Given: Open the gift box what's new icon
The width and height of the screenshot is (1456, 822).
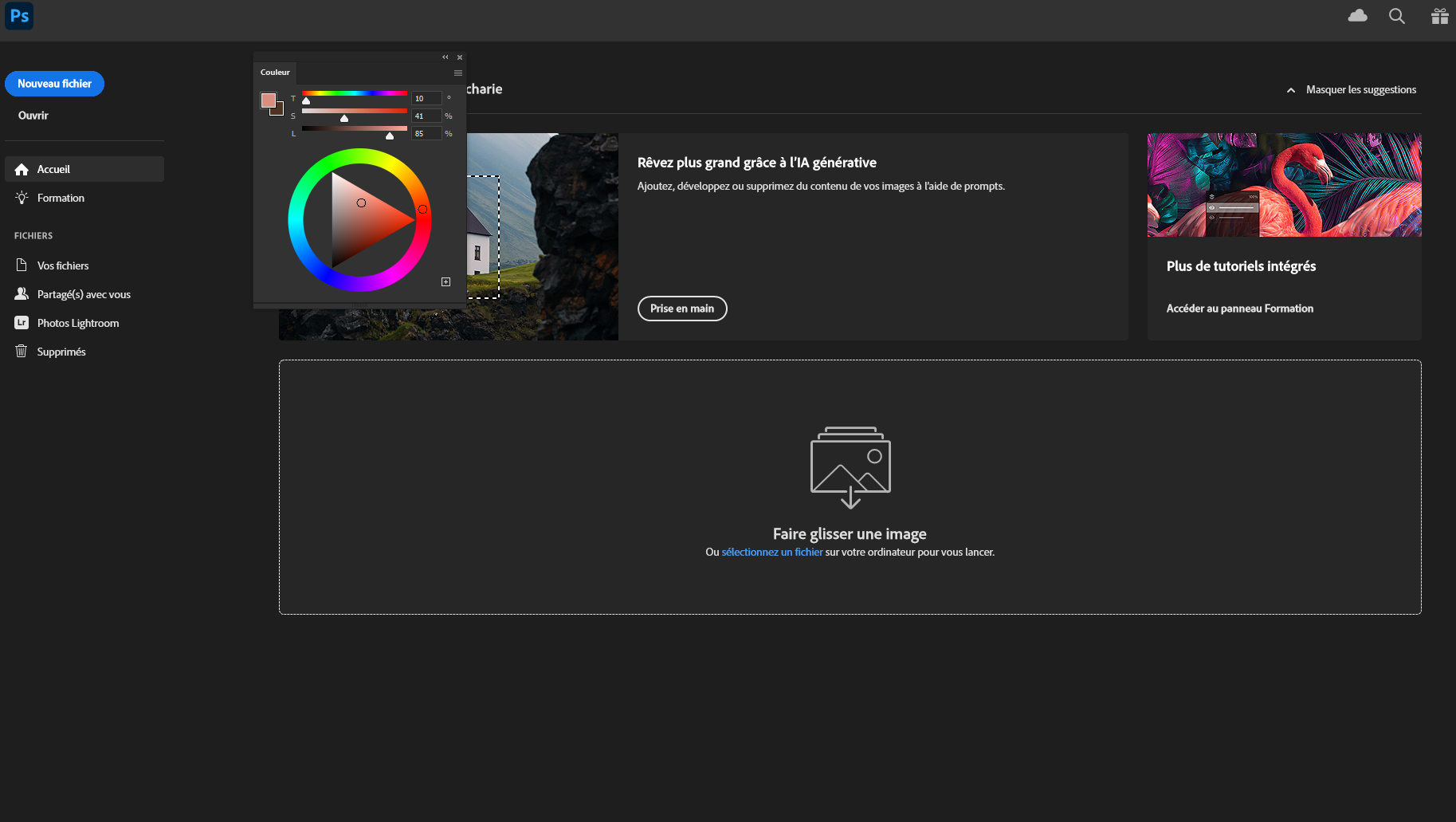Looking at the screenshot, I should click(x=1439, y=16).
